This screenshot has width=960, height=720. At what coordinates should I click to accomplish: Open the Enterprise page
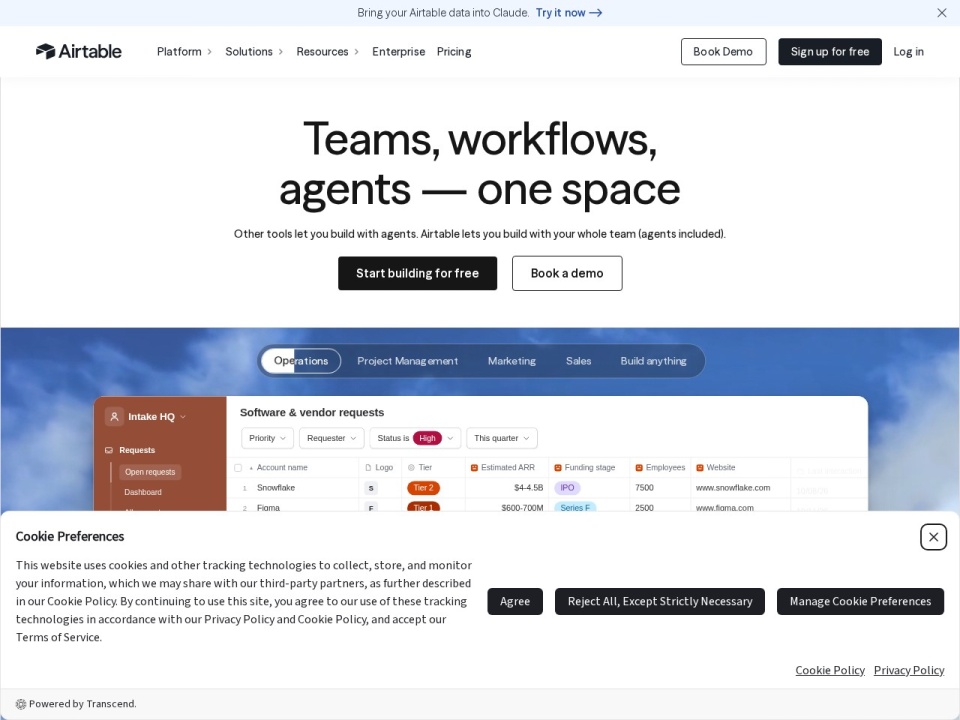[399, 51]
